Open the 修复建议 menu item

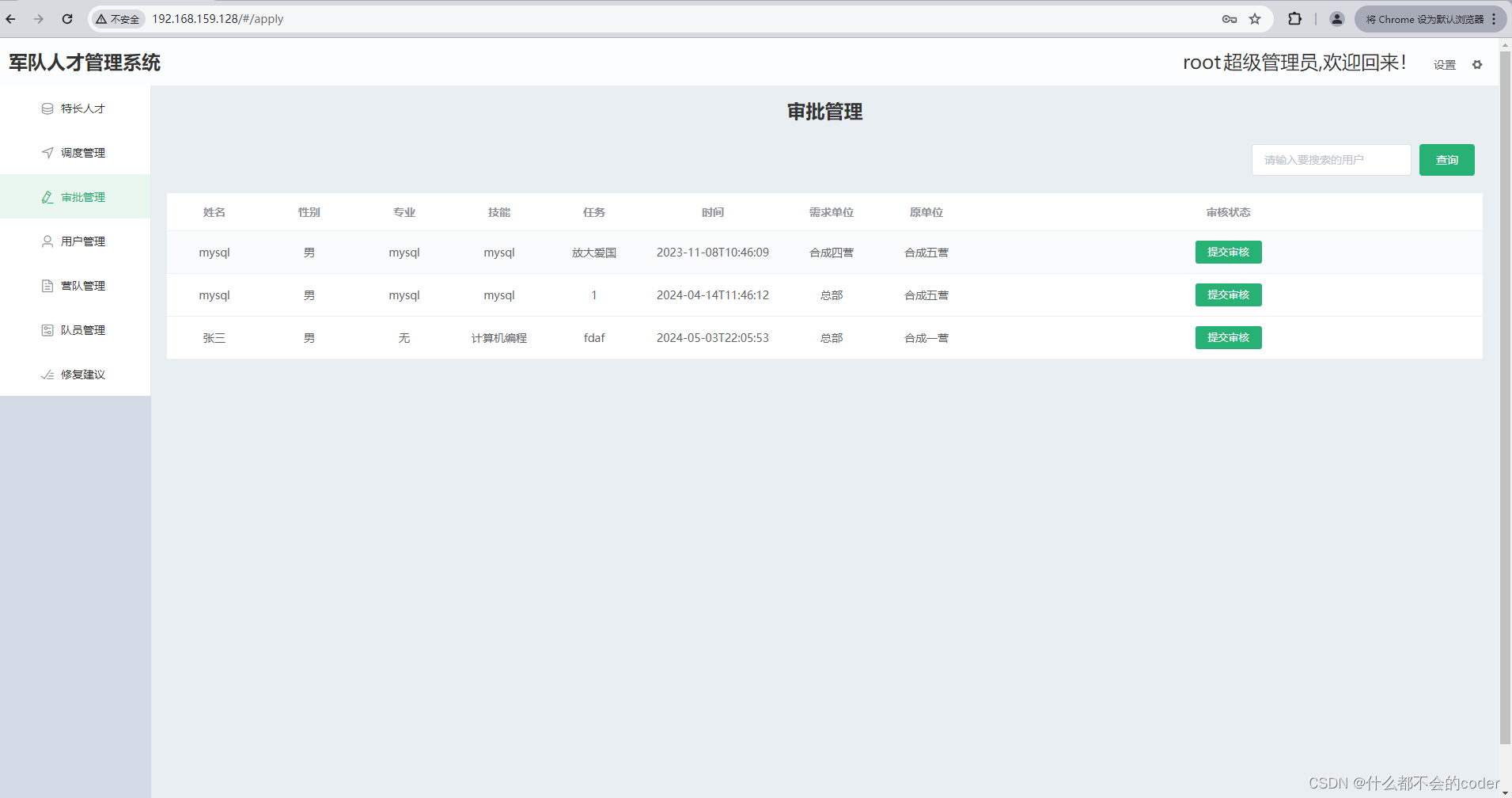point(75,374)
